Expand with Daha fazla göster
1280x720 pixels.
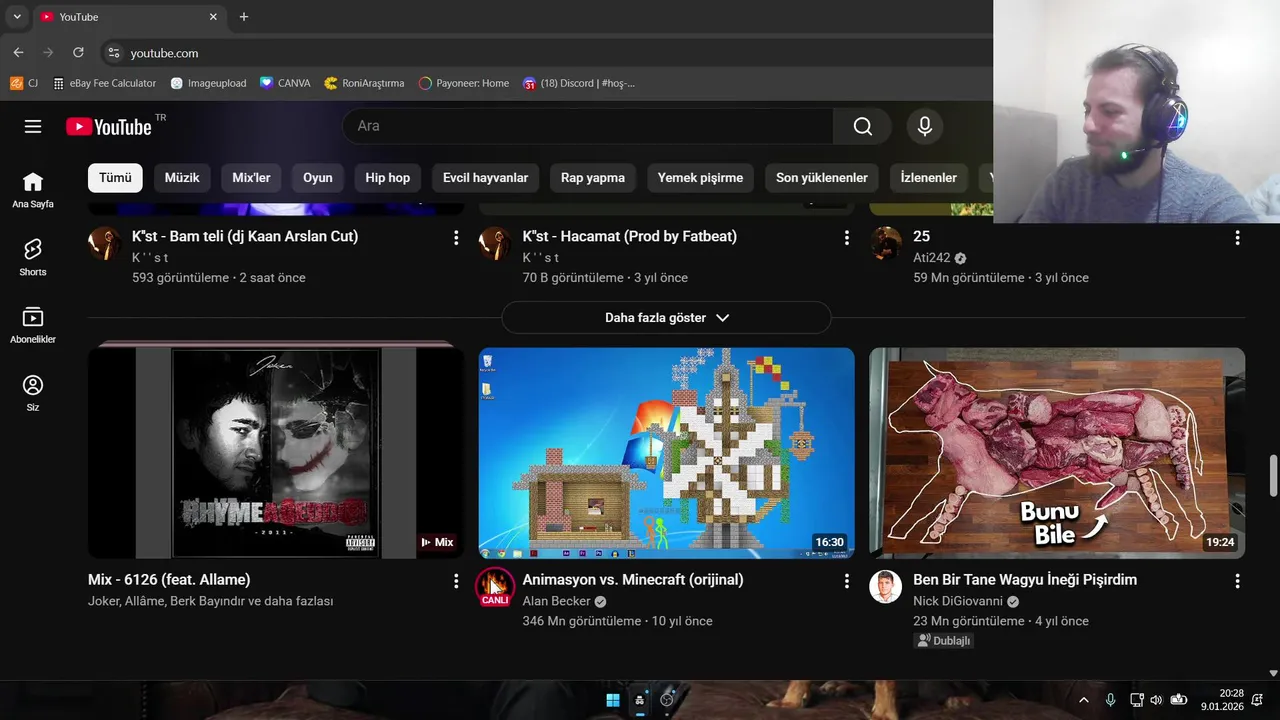click(666, 318)
